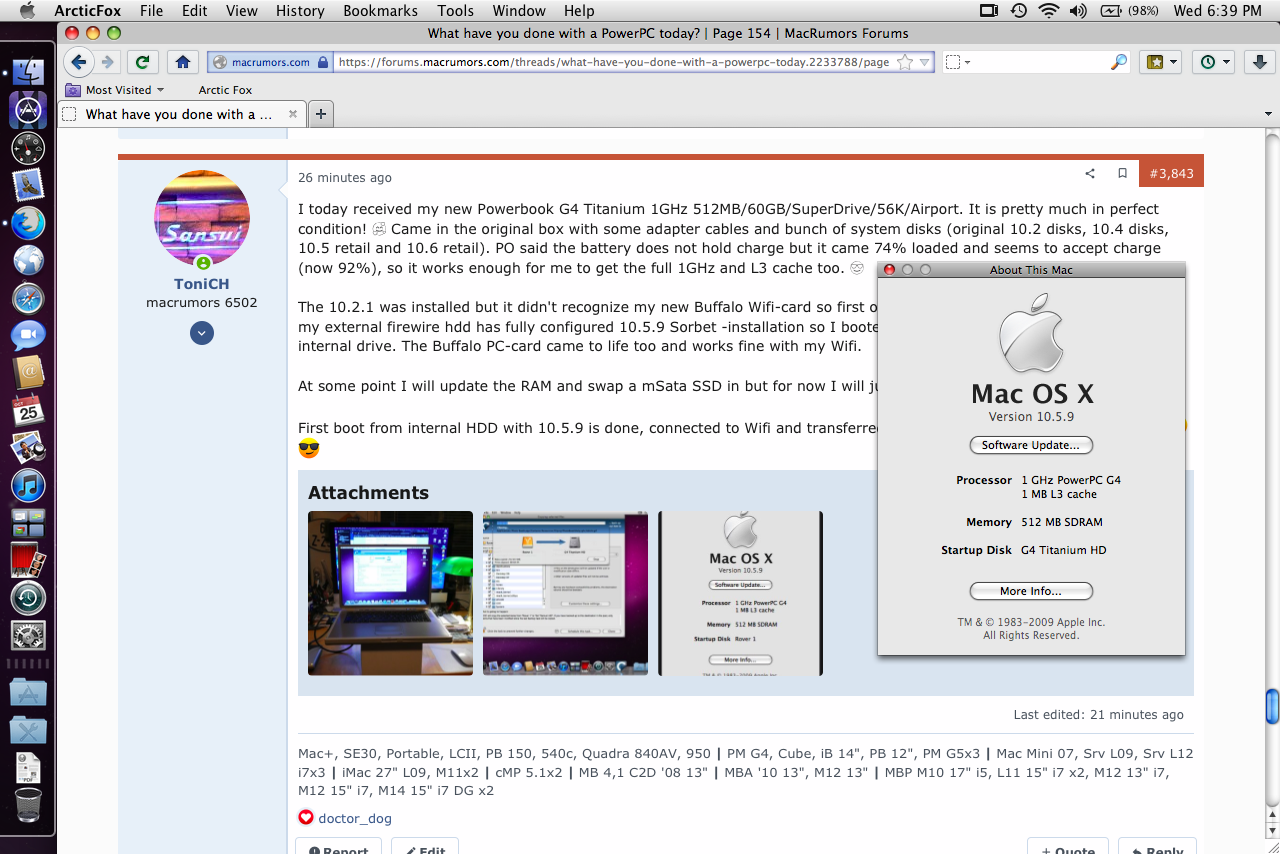Screen dimensions: 1280x854
Task: Open the Tools menu
Action: pos(455,11)
